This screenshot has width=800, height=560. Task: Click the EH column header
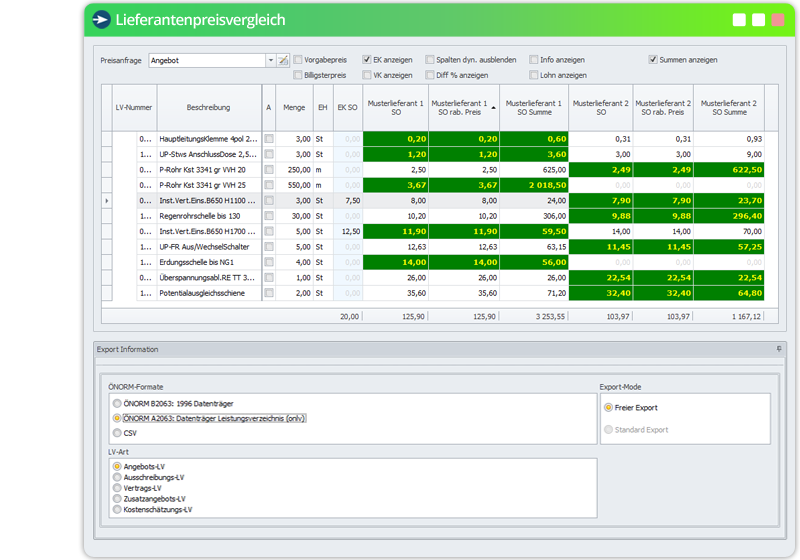point(323,108)
